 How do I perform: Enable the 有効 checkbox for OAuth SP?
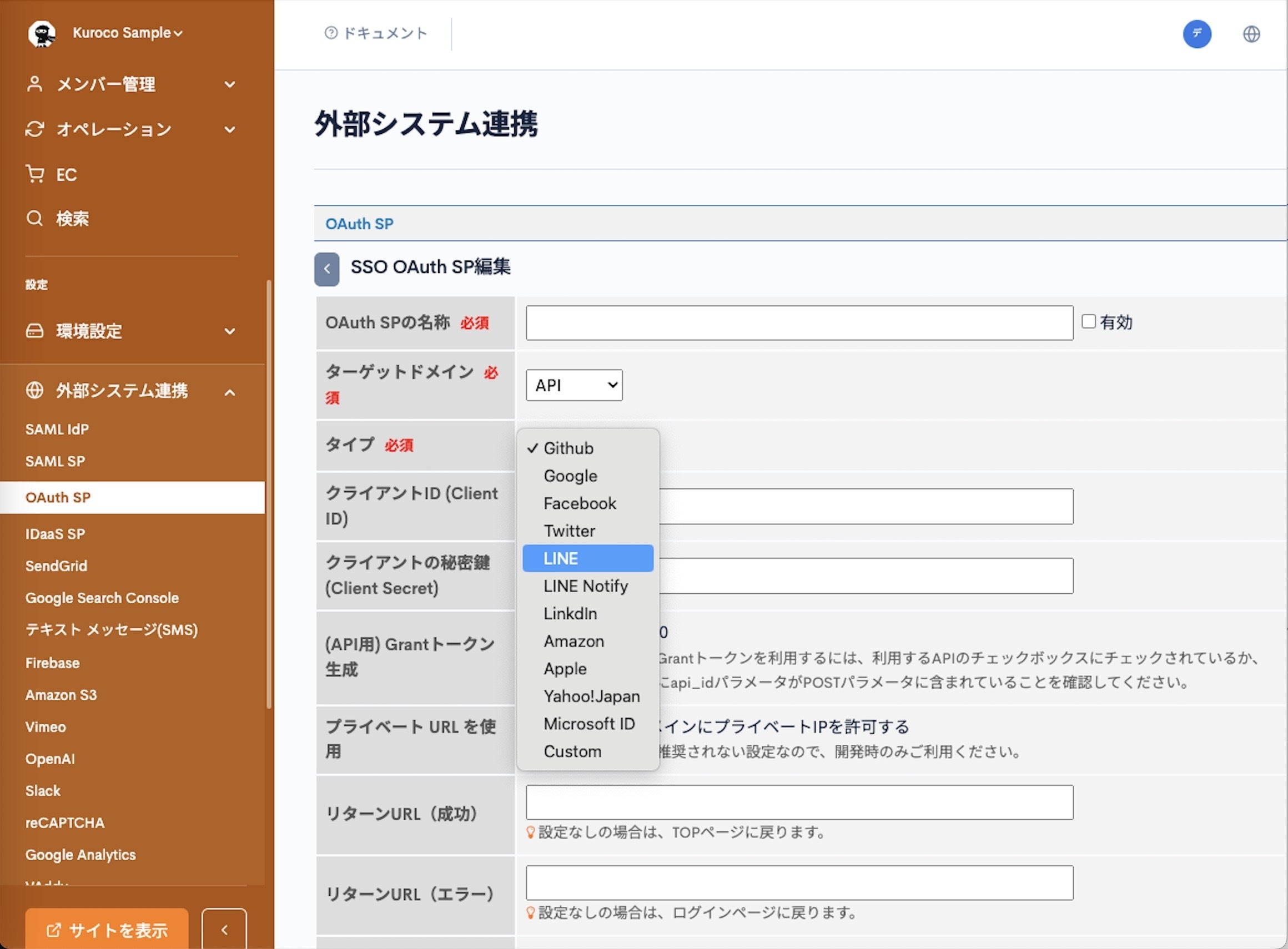point(1089,321)
